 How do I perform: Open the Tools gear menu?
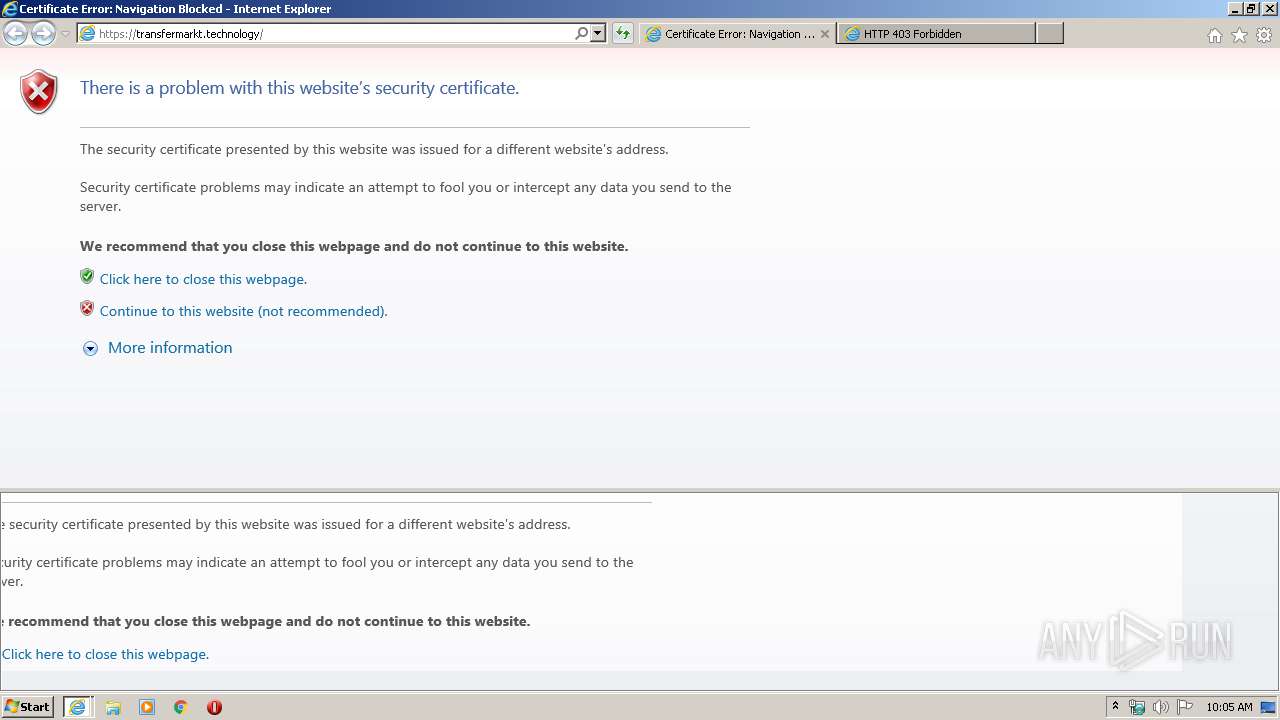point(1264,35)
